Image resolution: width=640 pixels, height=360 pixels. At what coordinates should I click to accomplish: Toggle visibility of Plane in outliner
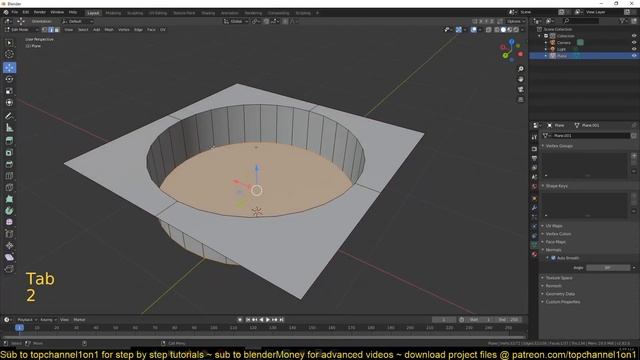point(634,56)
